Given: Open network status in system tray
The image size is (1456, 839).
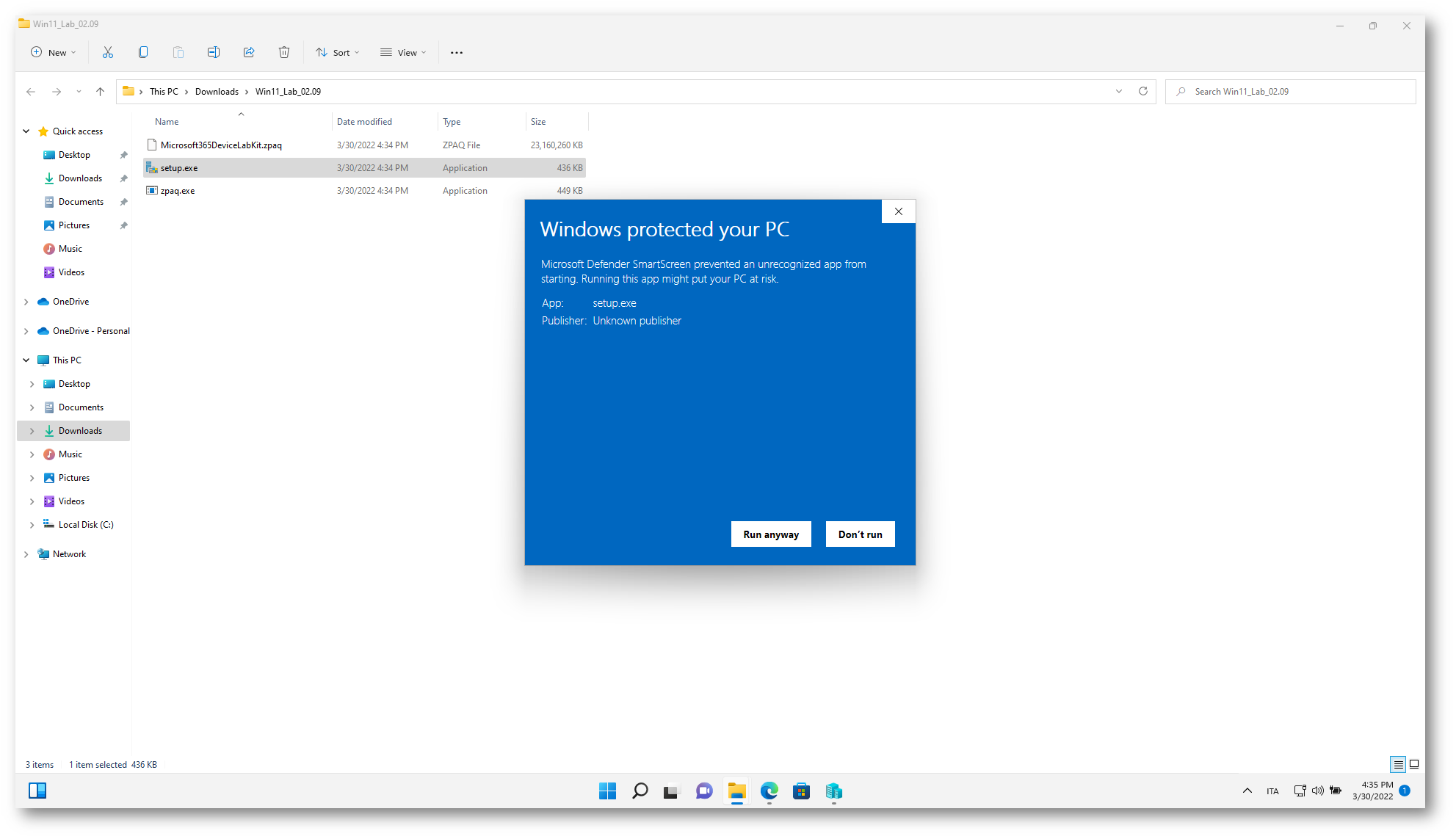Looking at the screenshot, I should click(x=1300, y=791).
